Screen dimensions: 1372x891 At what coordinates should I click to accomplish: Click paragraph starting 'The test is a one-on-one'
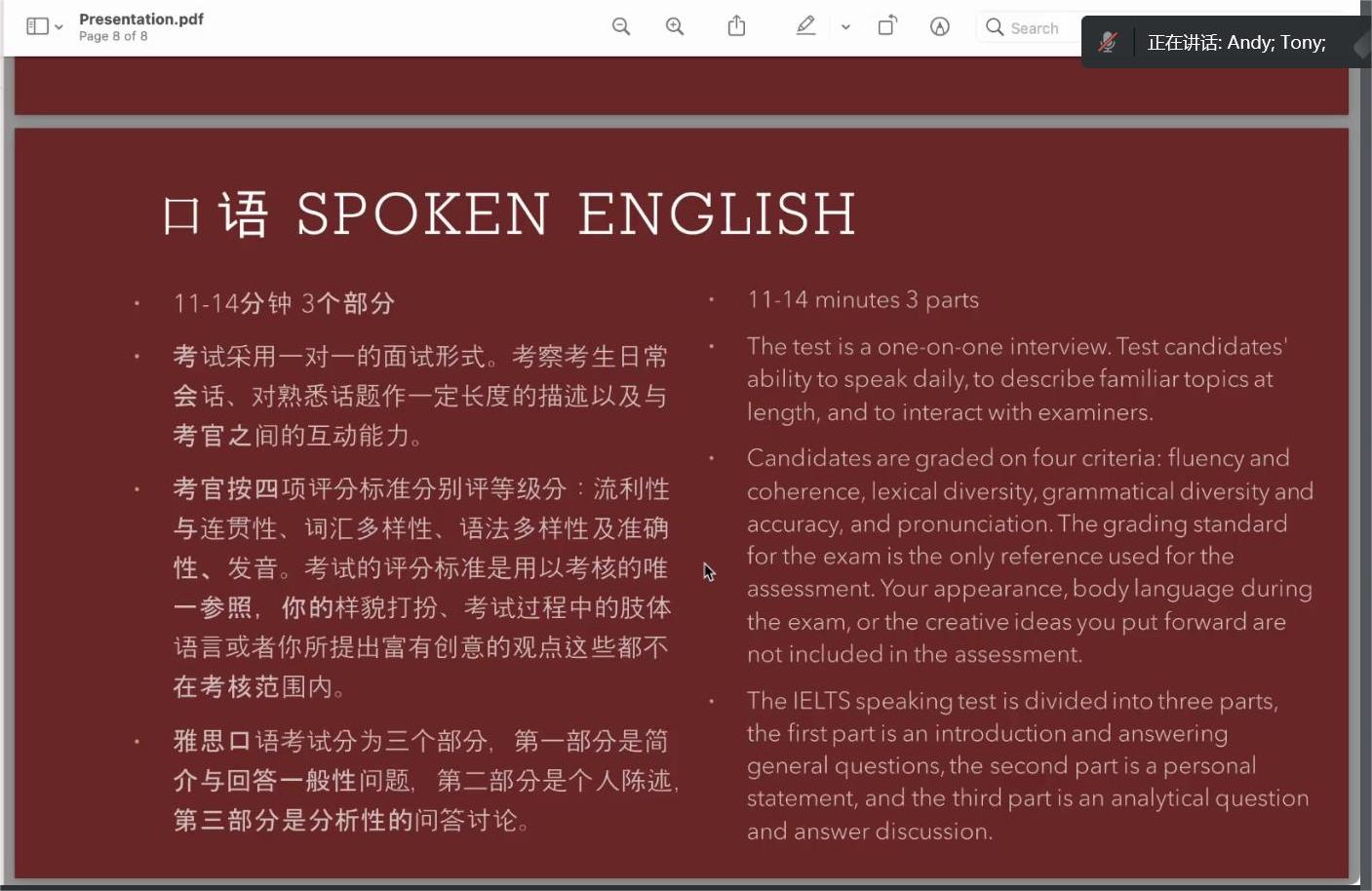[1017, 379]
